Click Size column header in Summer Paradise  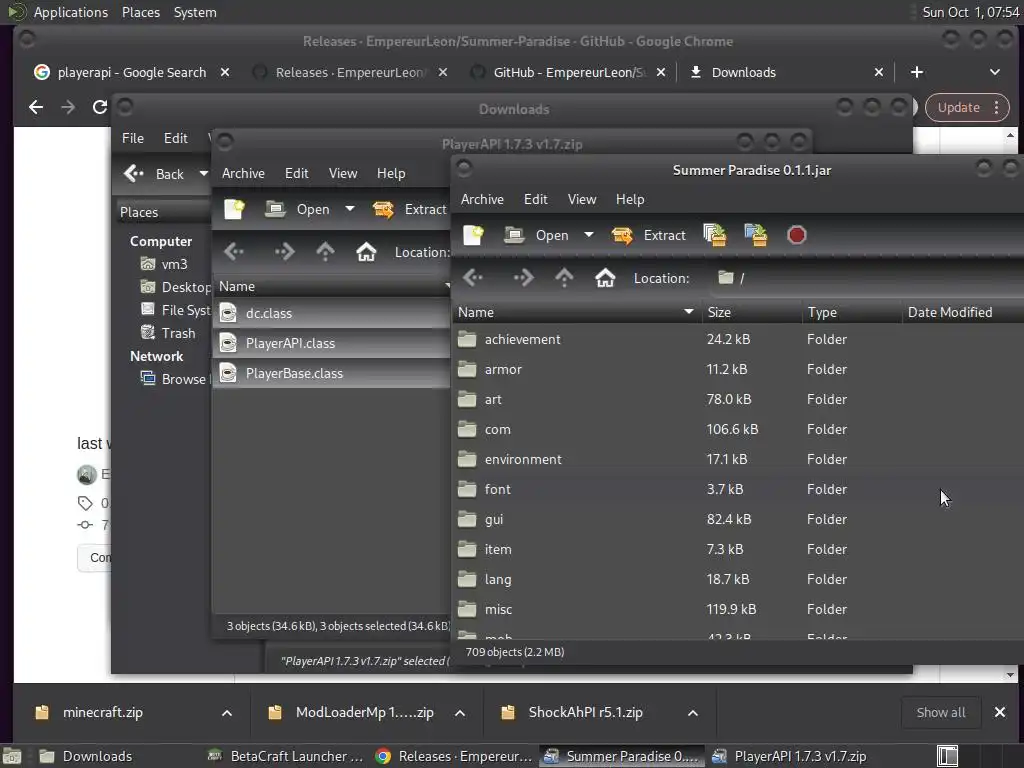click(x=750, y=312)
